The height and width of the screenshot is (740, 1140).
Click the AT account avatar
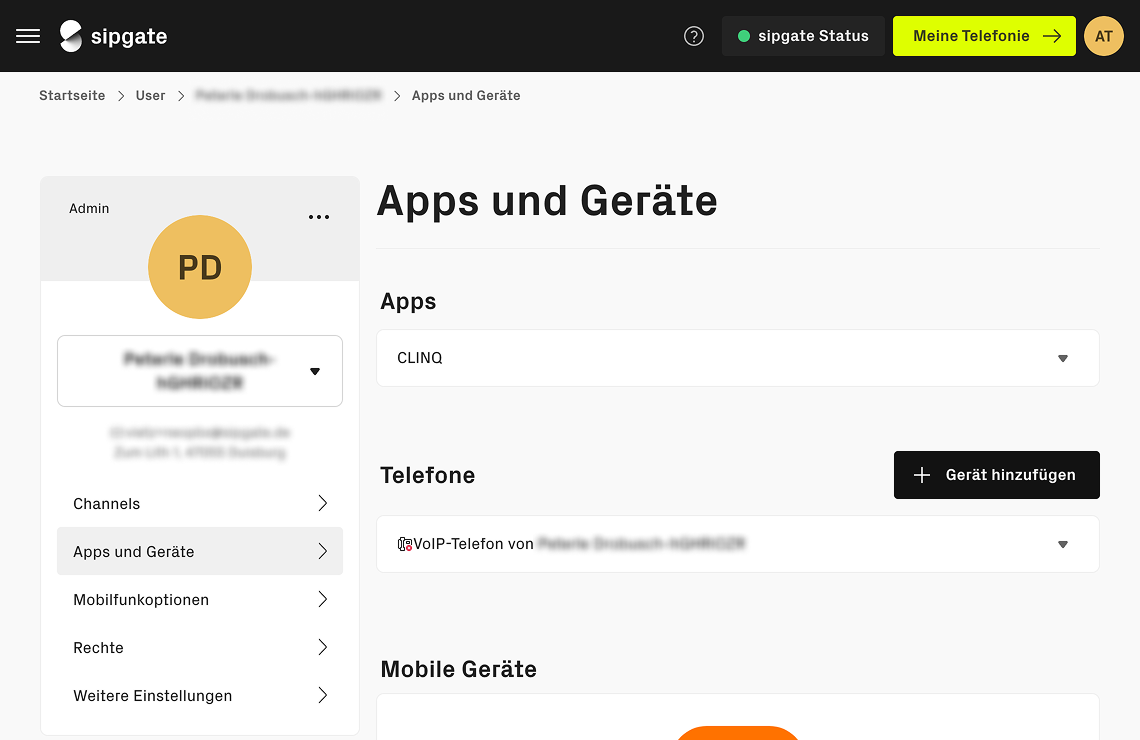1104,35
